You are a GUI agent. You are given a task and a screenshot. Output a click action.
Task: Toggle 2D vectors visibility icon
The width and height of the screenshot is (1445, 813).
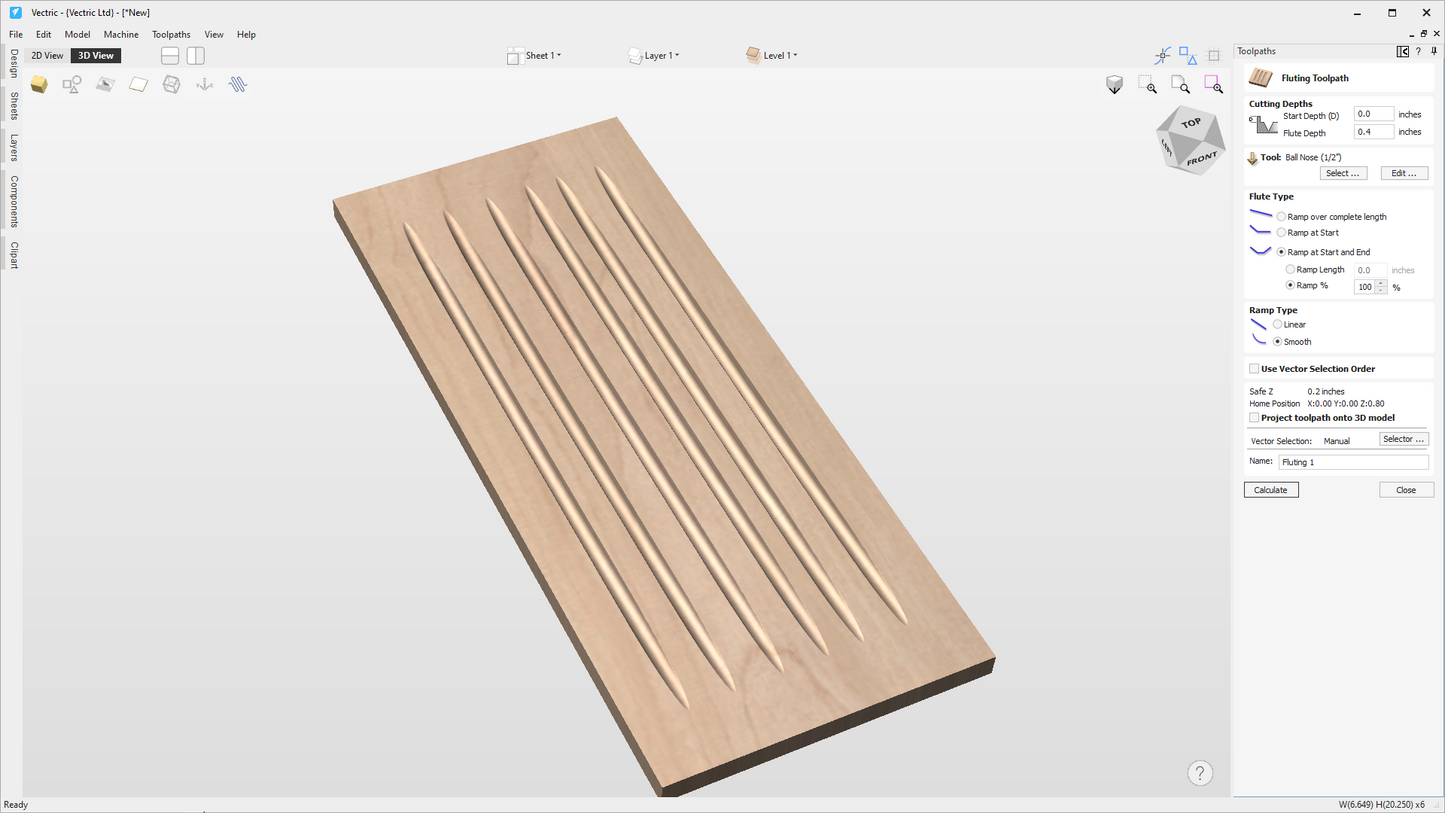coord(71,84)
